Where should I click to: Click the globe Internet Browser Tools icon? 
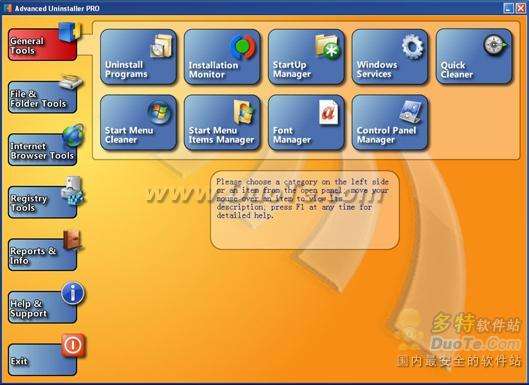pos(73,135)
